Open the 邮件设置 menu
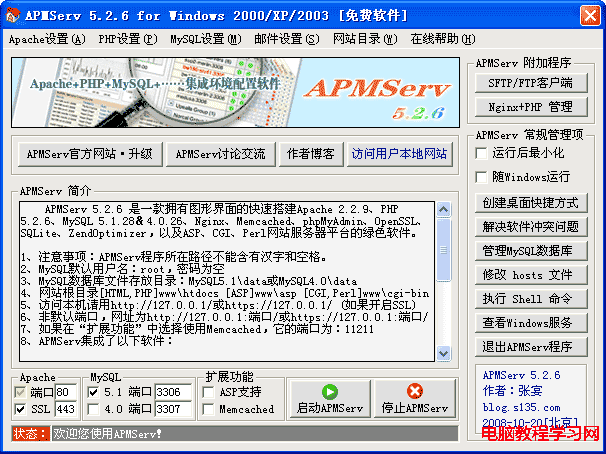 [287, 39]
